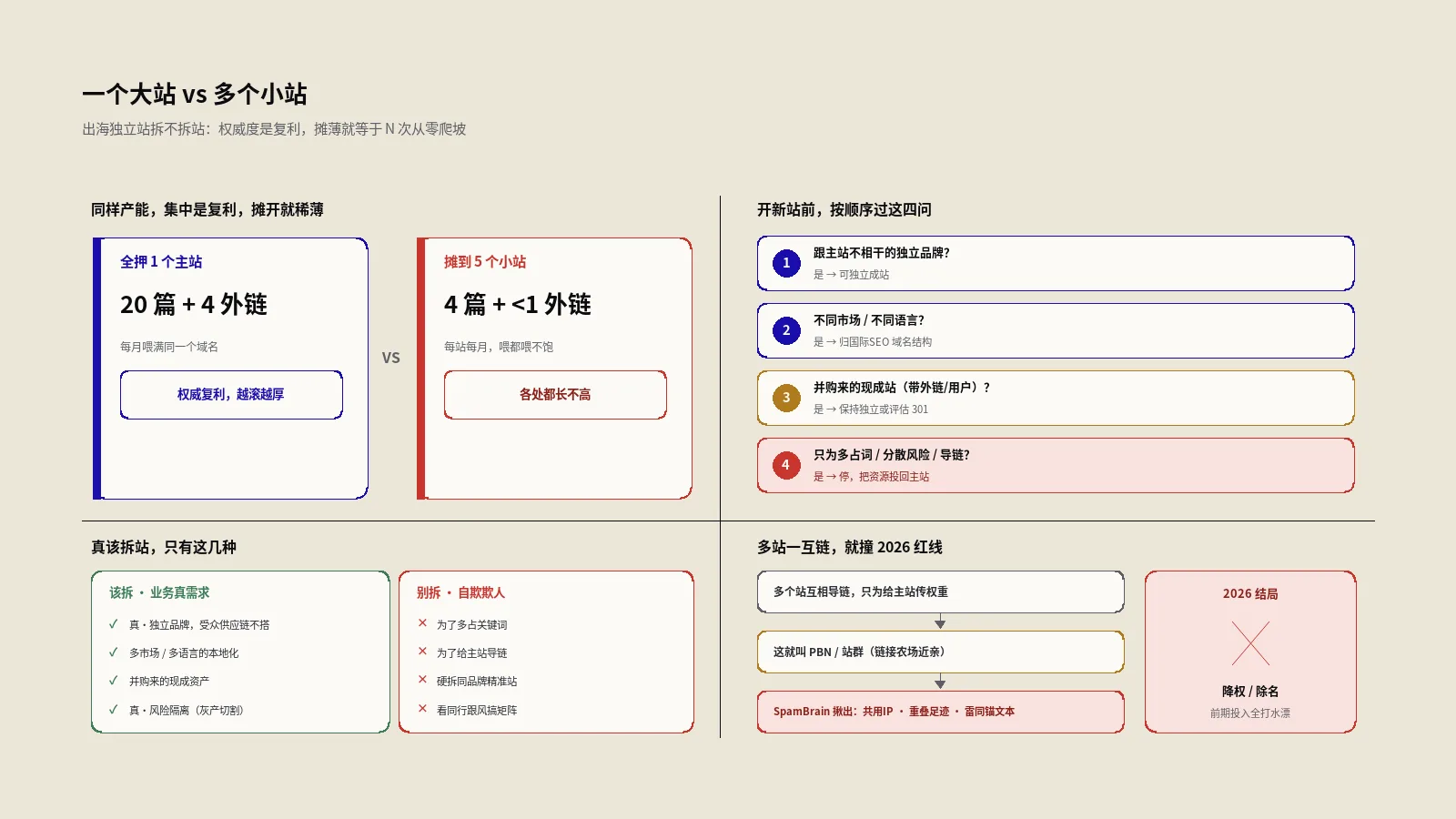Click the checkmark beside 多市场 / 多语言的本地化
1456x819 pixels.
pos(114,652)
